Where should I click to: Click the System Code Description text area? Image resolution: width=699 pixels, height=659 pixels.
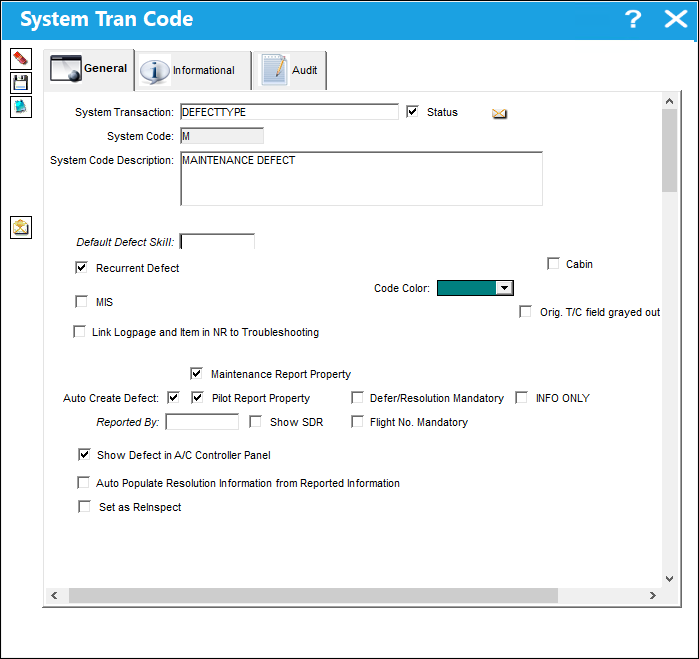click(x=362, y=179)
